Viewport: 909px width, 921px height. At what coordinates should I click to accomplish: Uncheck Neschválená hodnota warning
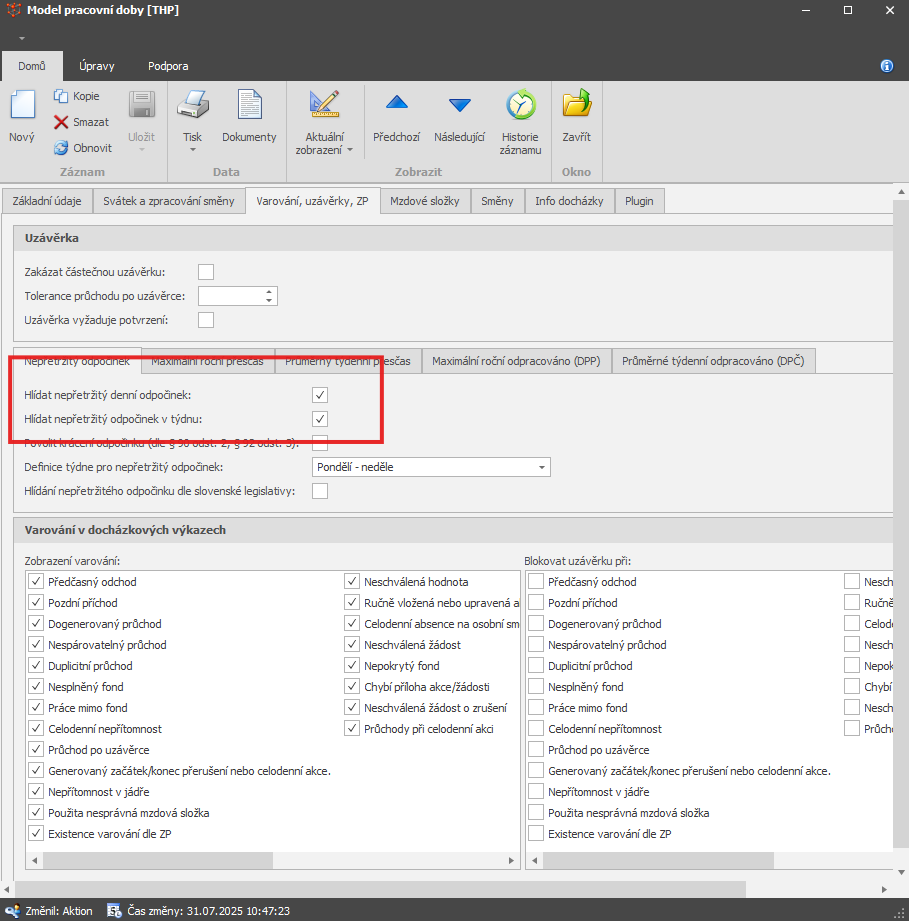[352, 581]
